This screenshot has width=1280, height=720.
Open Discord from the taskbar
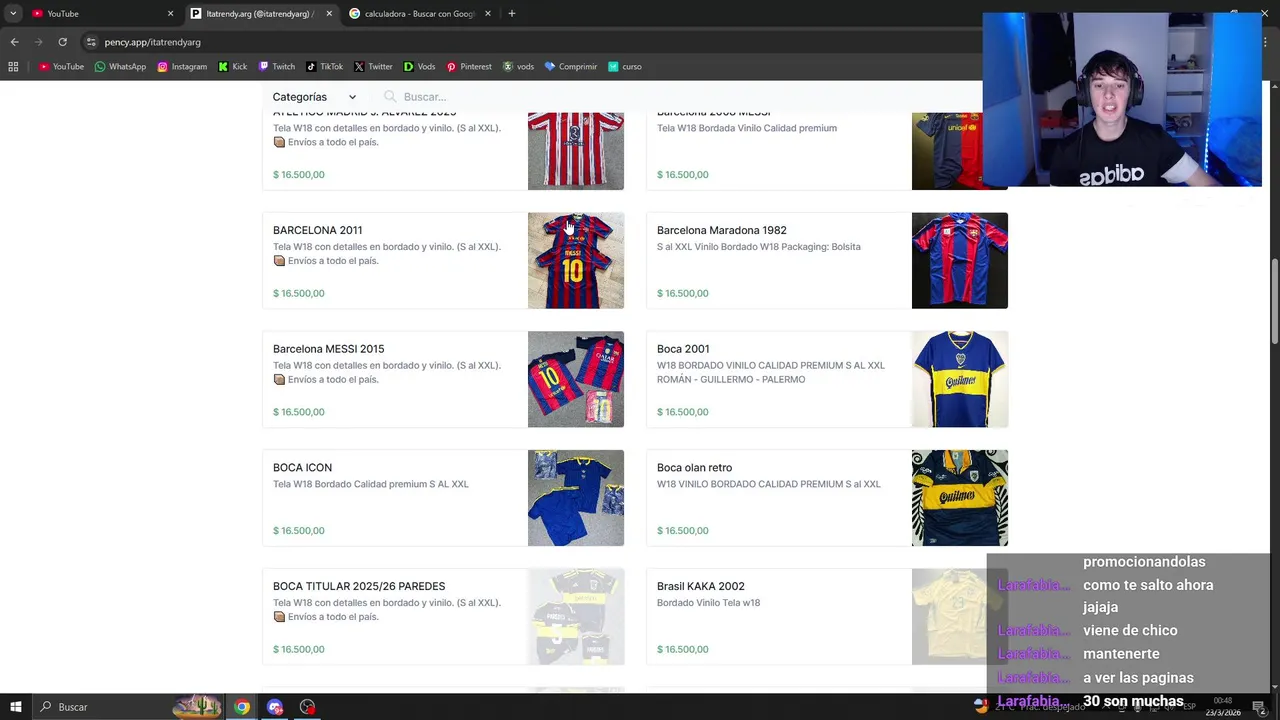pyautogui.click(x=275, y=707)
